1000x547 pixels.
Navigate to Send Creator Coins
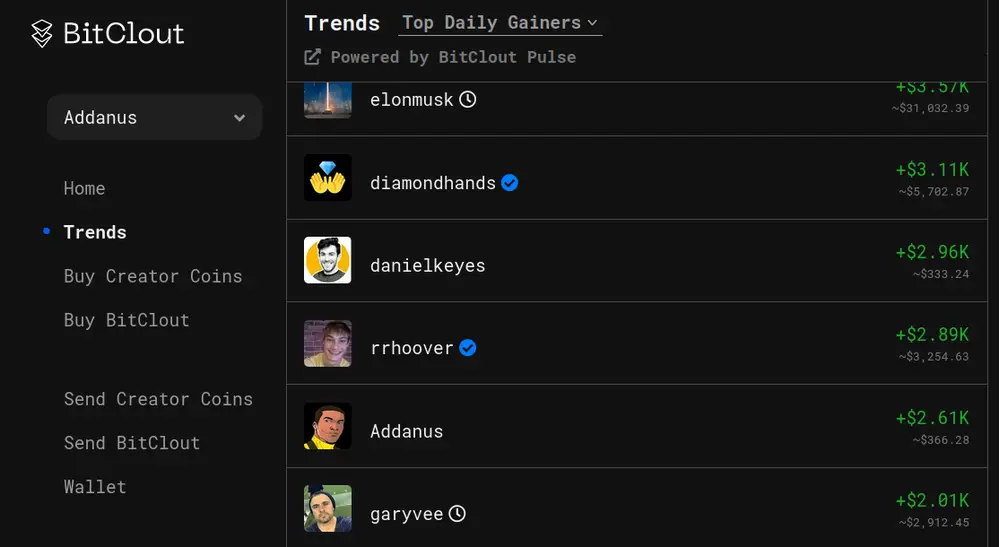pos(158,399)
